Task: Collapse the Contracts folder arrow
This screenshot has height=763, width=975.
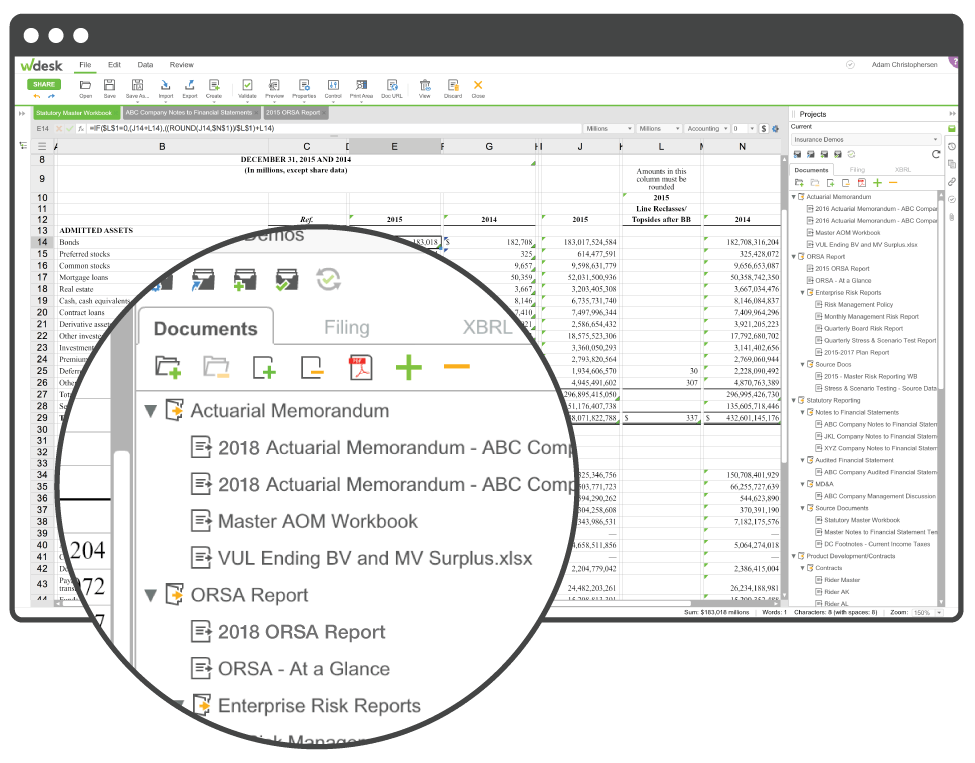Action: click(803, 568)
